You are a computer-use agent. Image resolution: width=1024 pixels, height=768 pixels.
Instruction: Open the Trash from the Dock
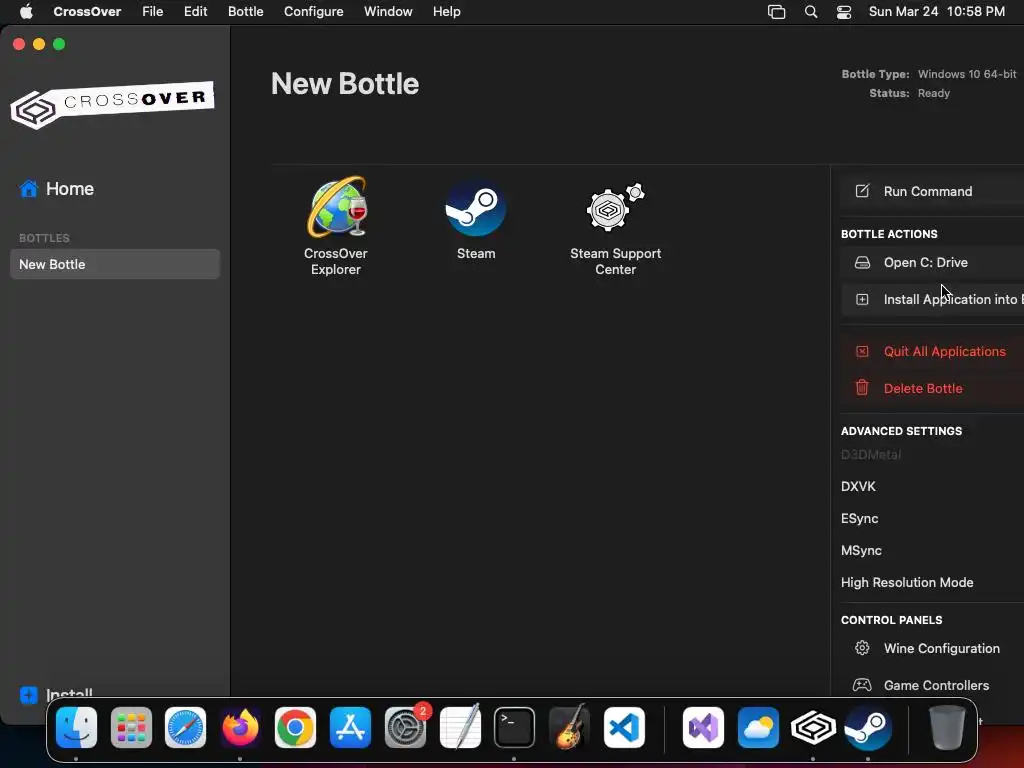coord(946,728)
